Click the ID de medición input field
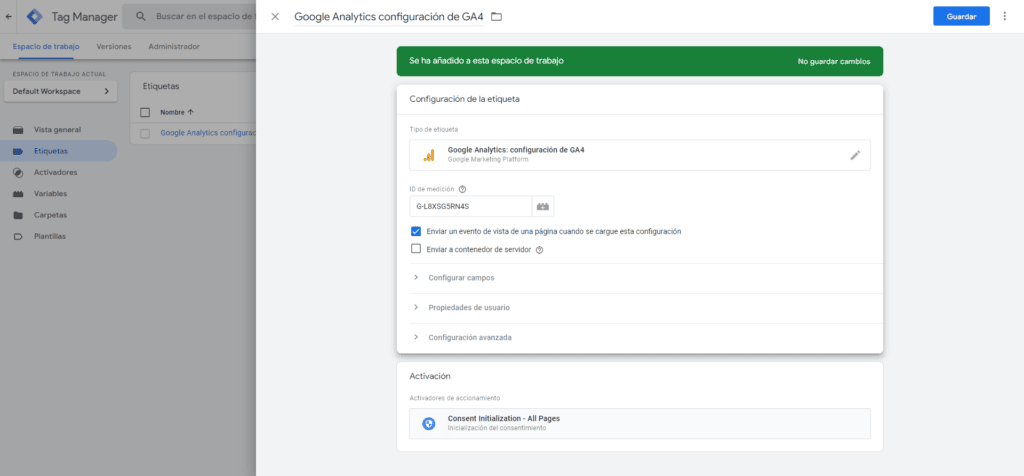Image resolution: width=1024 pixels, height=476 pixels. (471, 206)
